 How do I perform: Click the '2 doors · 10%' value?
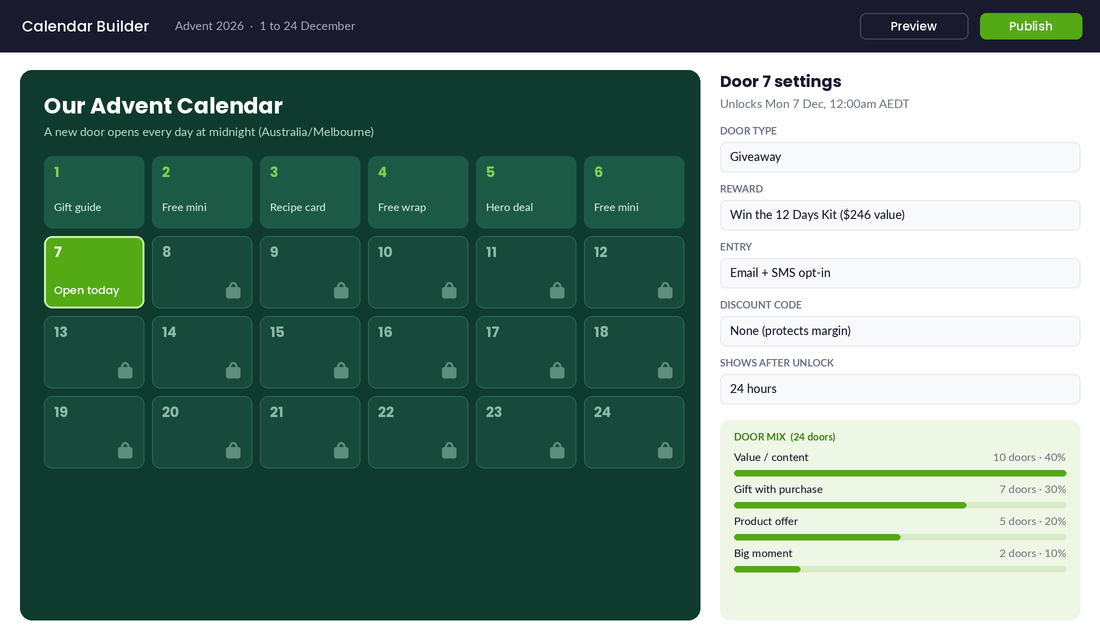coord(1033,554)
